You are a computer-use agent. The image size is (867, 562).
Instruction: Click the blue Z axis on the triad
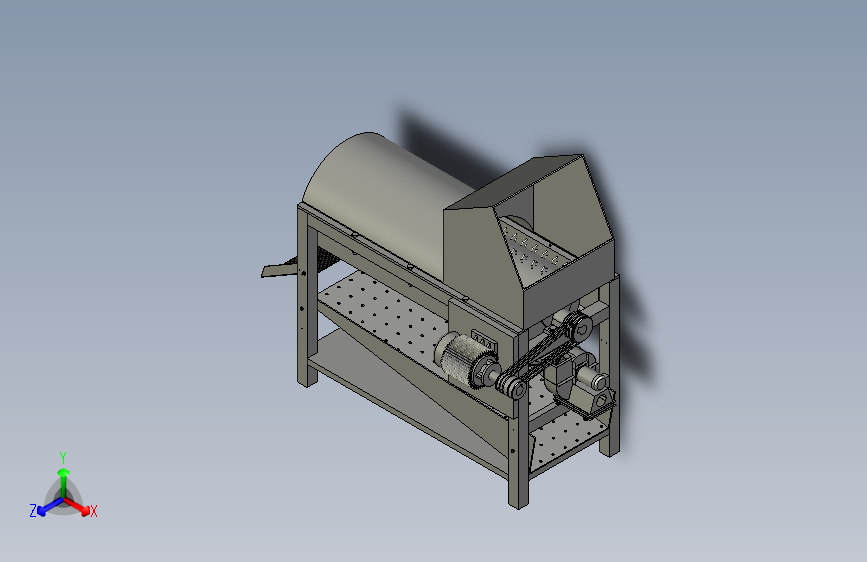tap(50, 506)
